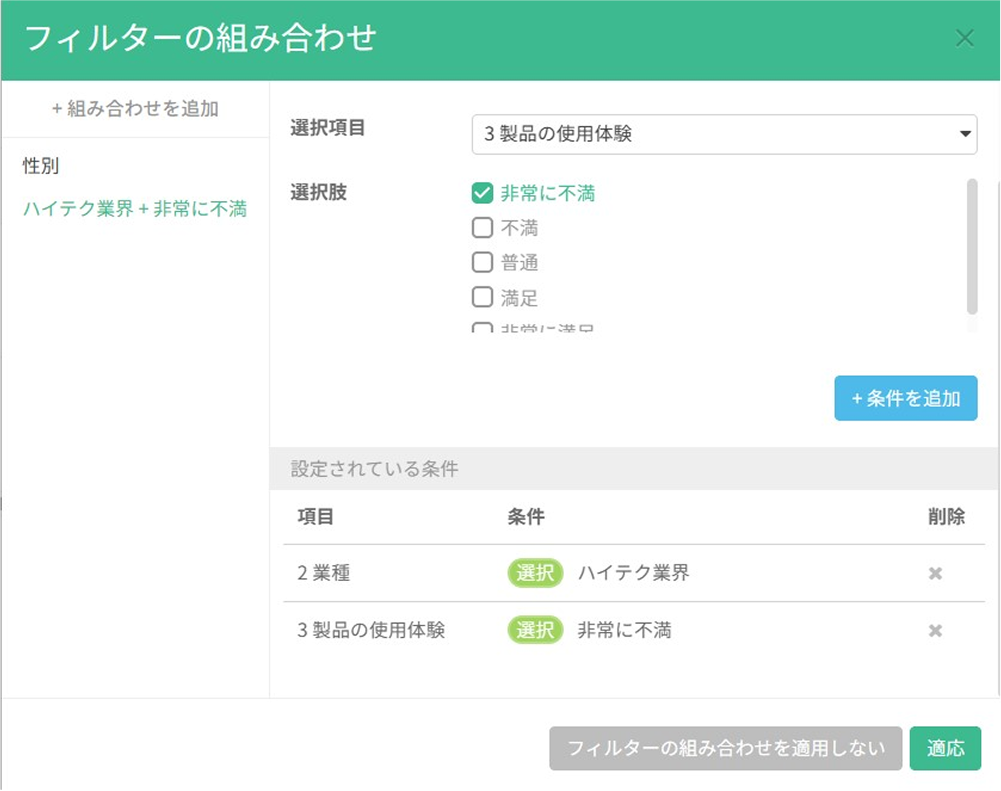Uncheck the 非常に不満 checkbox
The width and height of the screenshot is (1001, 791).
[x=483, y=193]
